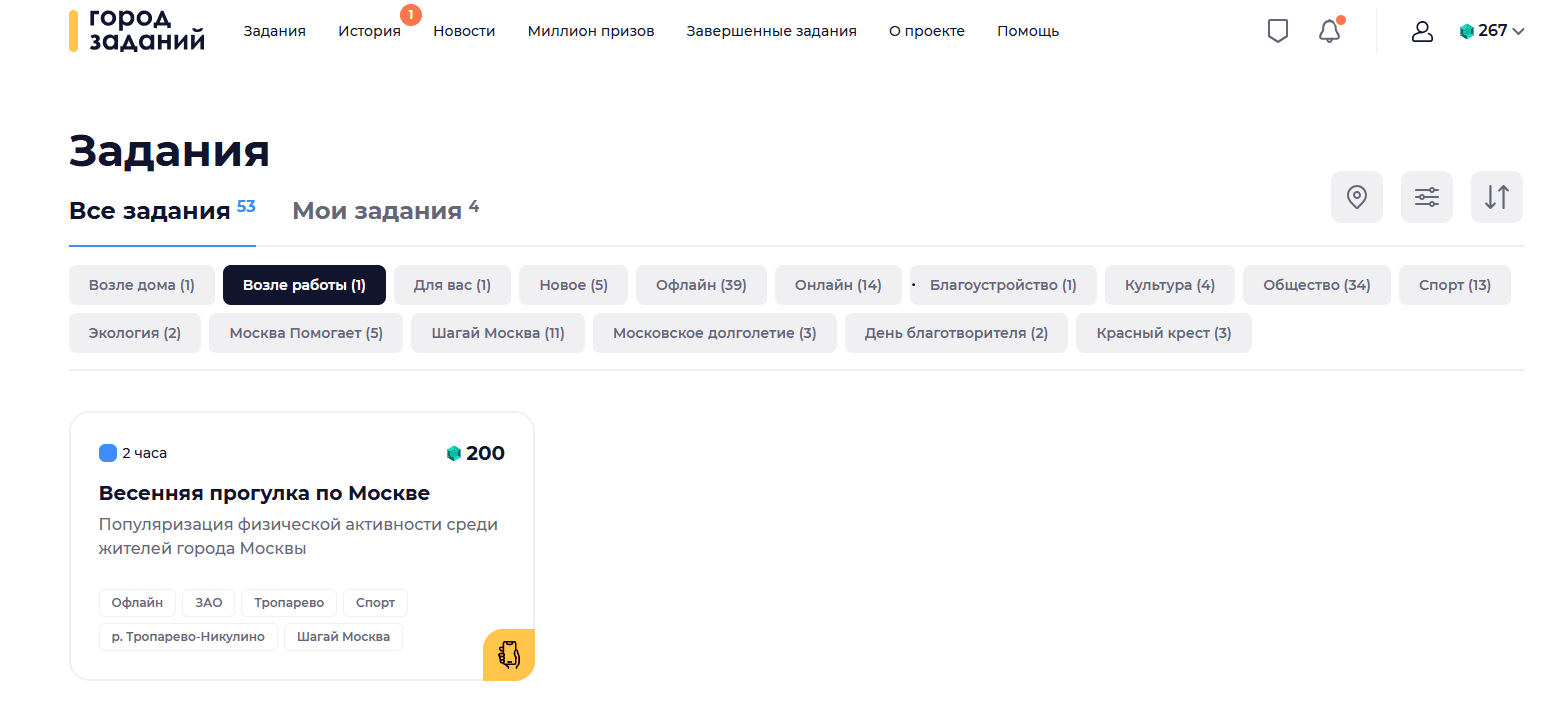Click the Спорт tag on task card
This screenshot has height=719, width=1567.
[376, 603]
